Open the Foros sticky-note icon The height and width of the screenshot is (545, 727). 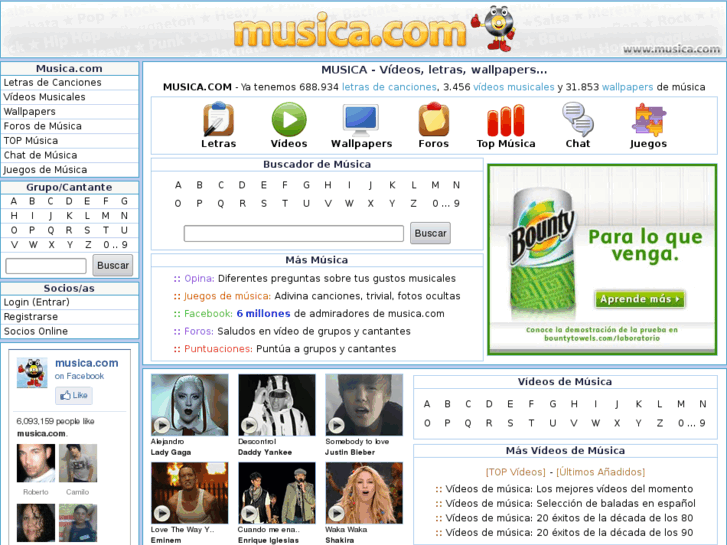[434, 119]
